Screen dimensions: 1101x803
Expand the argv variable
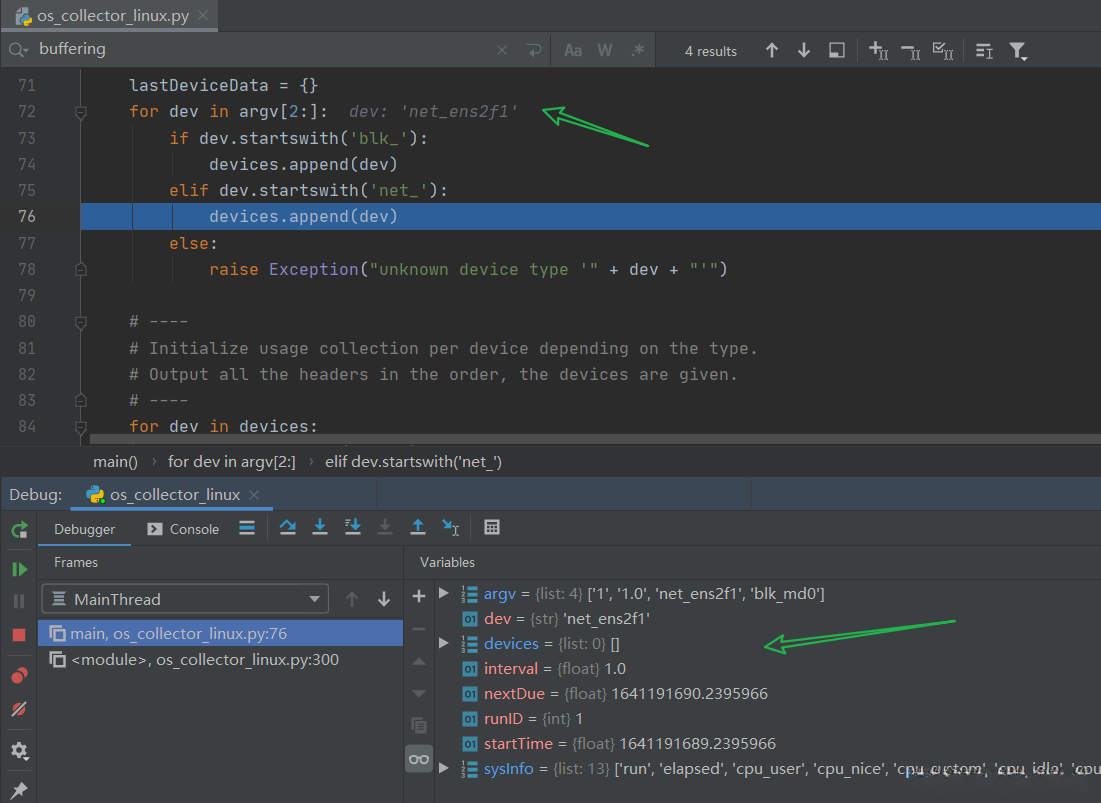click(444, 594)
